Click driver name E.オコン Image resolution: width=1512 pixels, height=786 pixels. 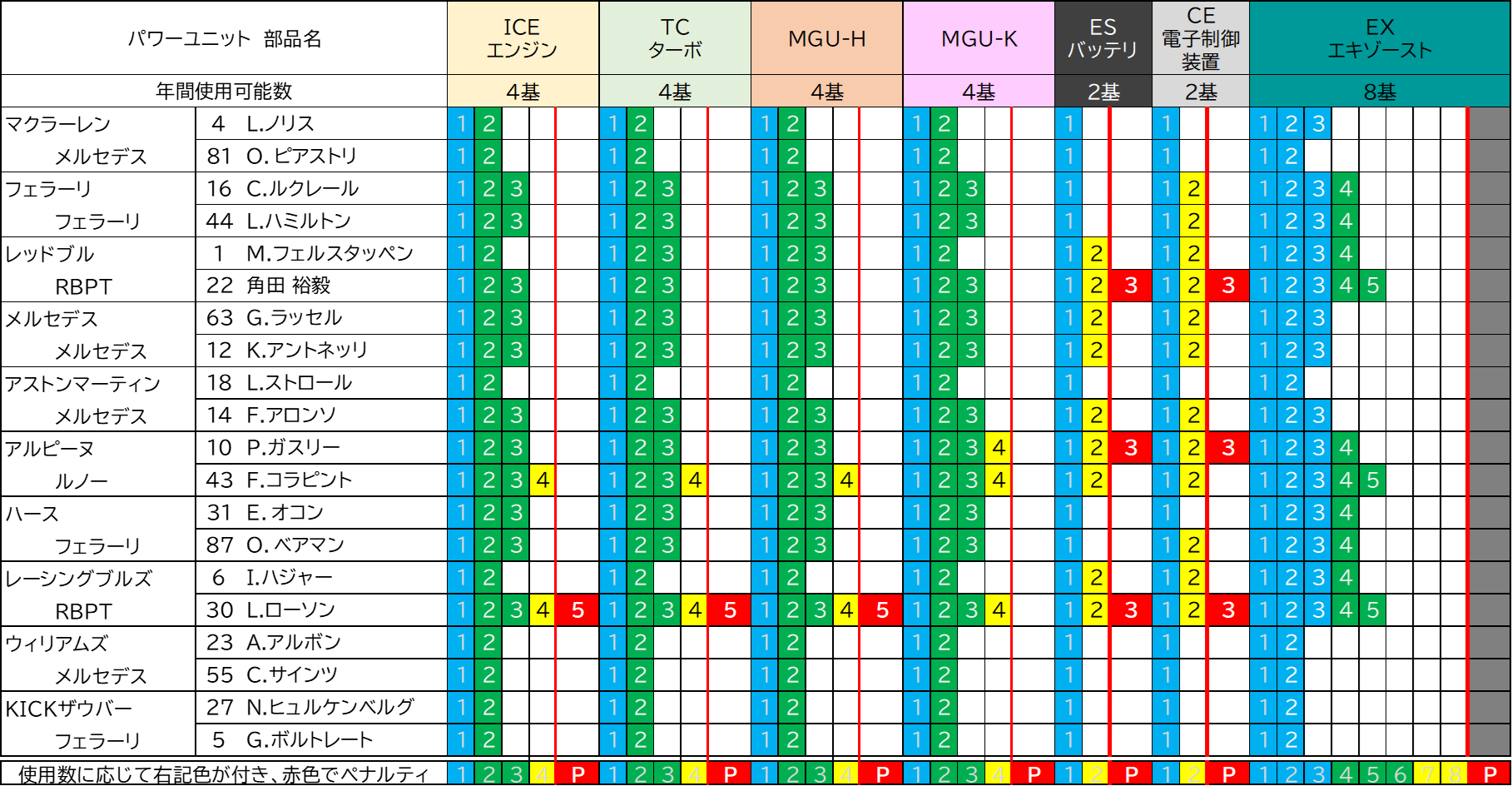pyautogui.click(x=285, y=513)
